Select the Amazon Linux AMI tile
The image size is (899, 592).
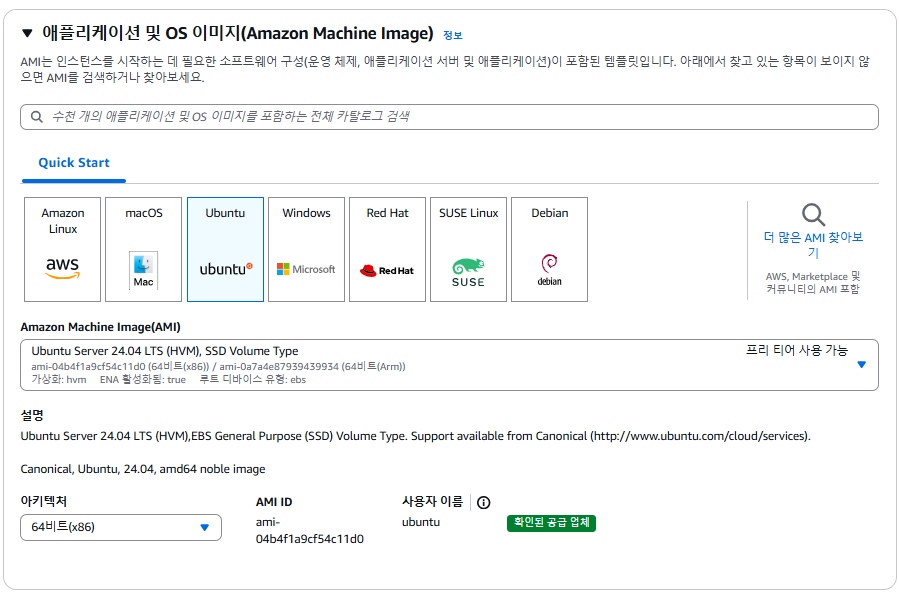pyautogui.click(x=62, y=249)
